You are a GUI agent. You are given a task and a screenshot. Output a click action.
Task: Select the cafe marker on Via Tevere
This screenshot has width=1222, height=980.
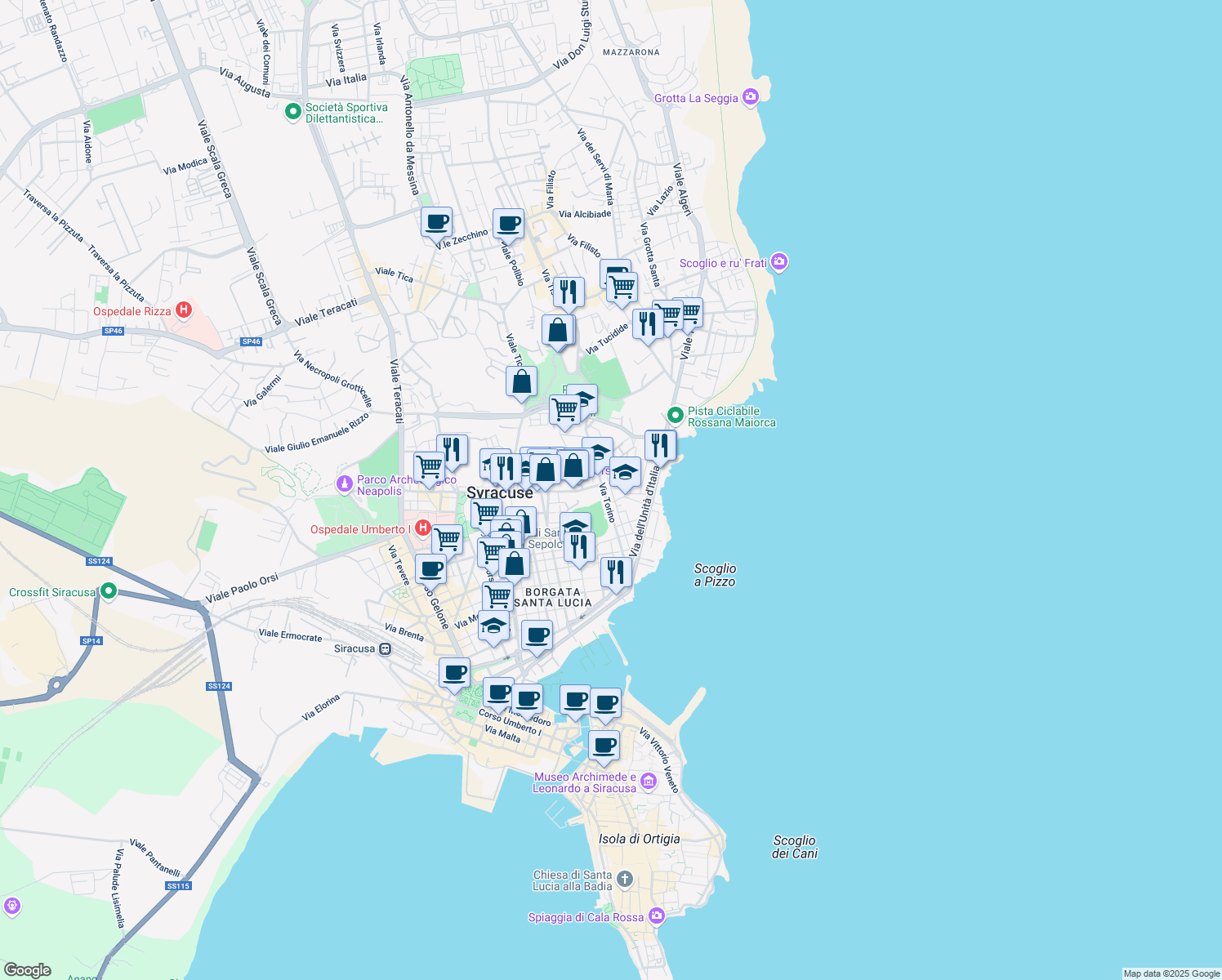[x=430, y=569]
